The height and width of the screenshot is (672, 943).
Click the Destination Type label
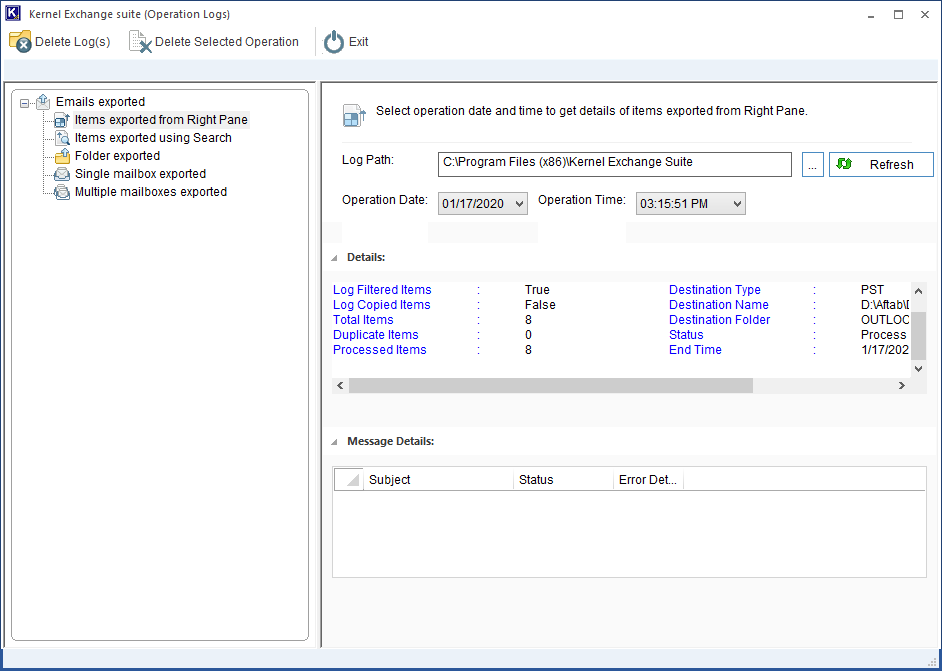[x=715, y=290]
